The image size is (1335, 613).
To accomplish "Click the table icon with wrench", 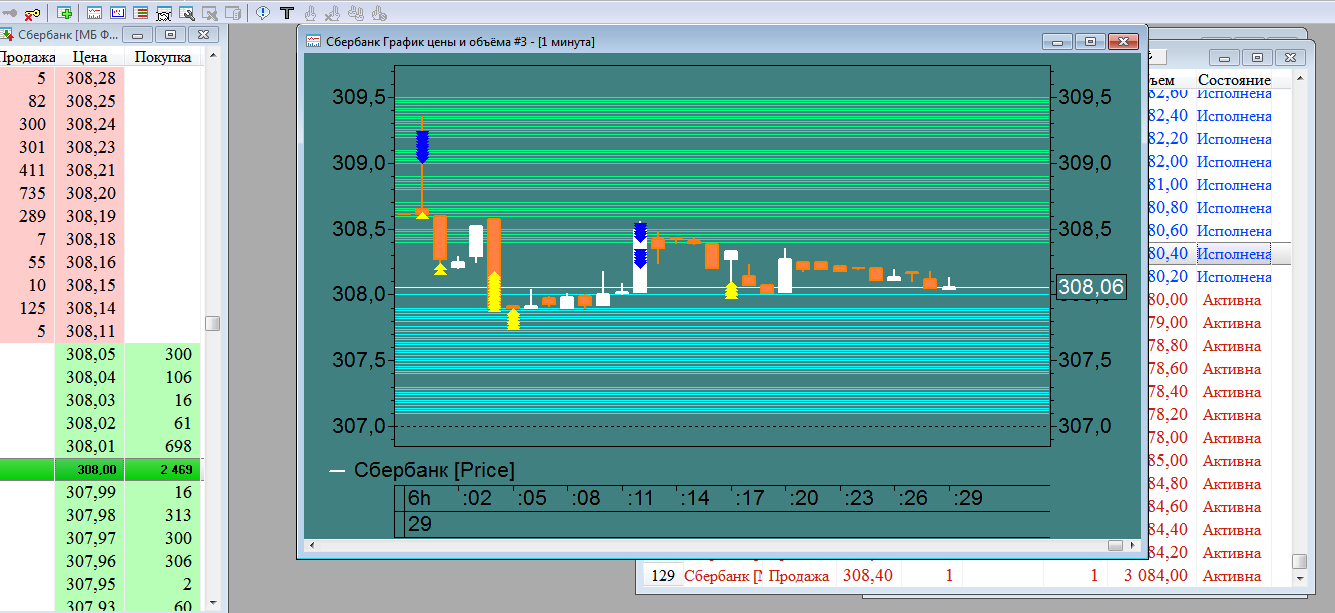I will [x=186, y=13].
